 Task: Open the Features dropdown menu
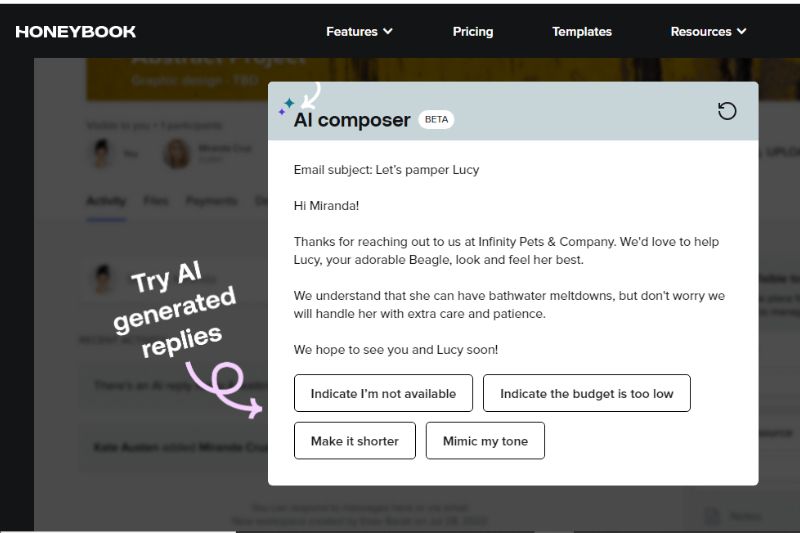click(x=359, y=32)
